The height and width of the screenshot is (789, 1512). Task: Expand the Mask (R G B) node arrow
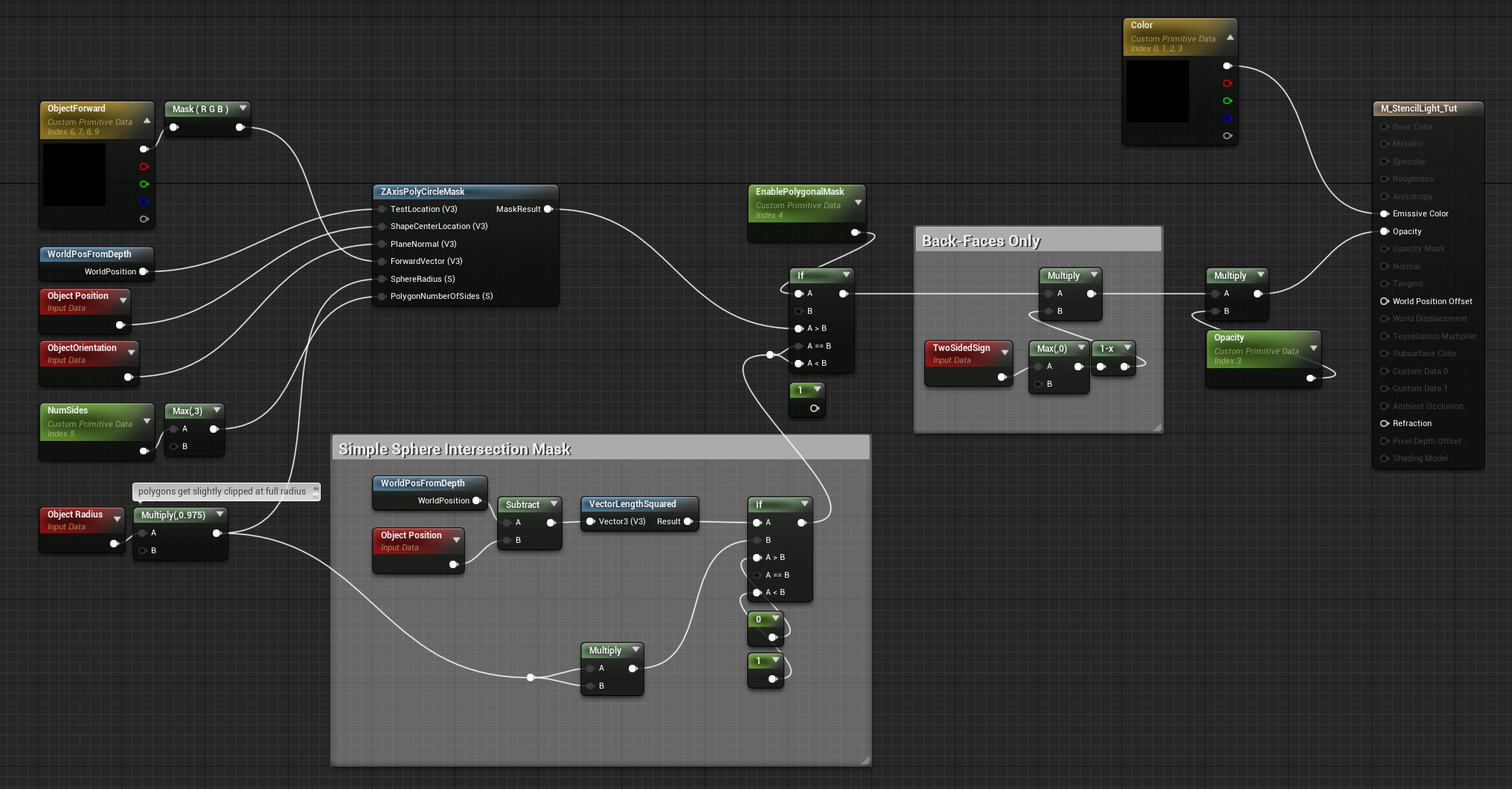coord(243,109)
